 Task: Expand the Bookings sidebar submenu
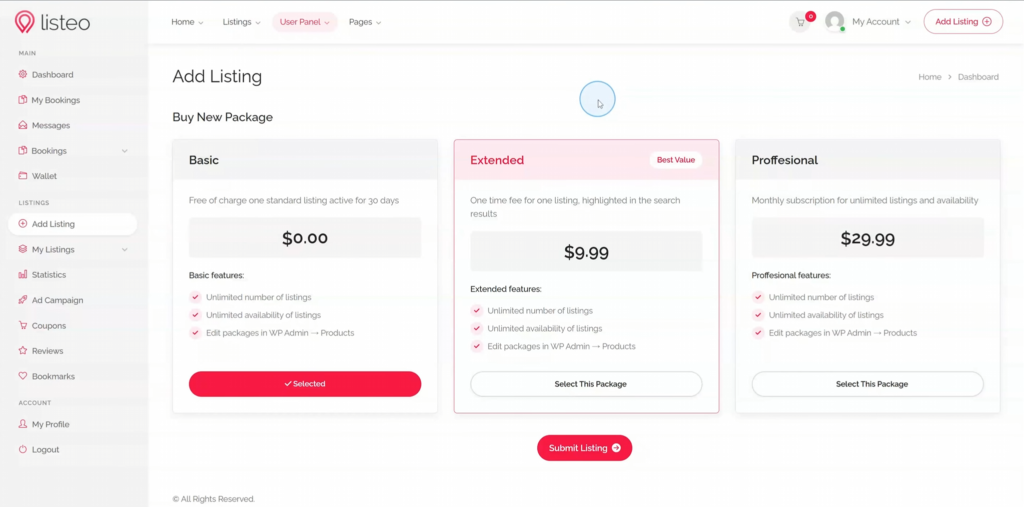tap(124, 151)
